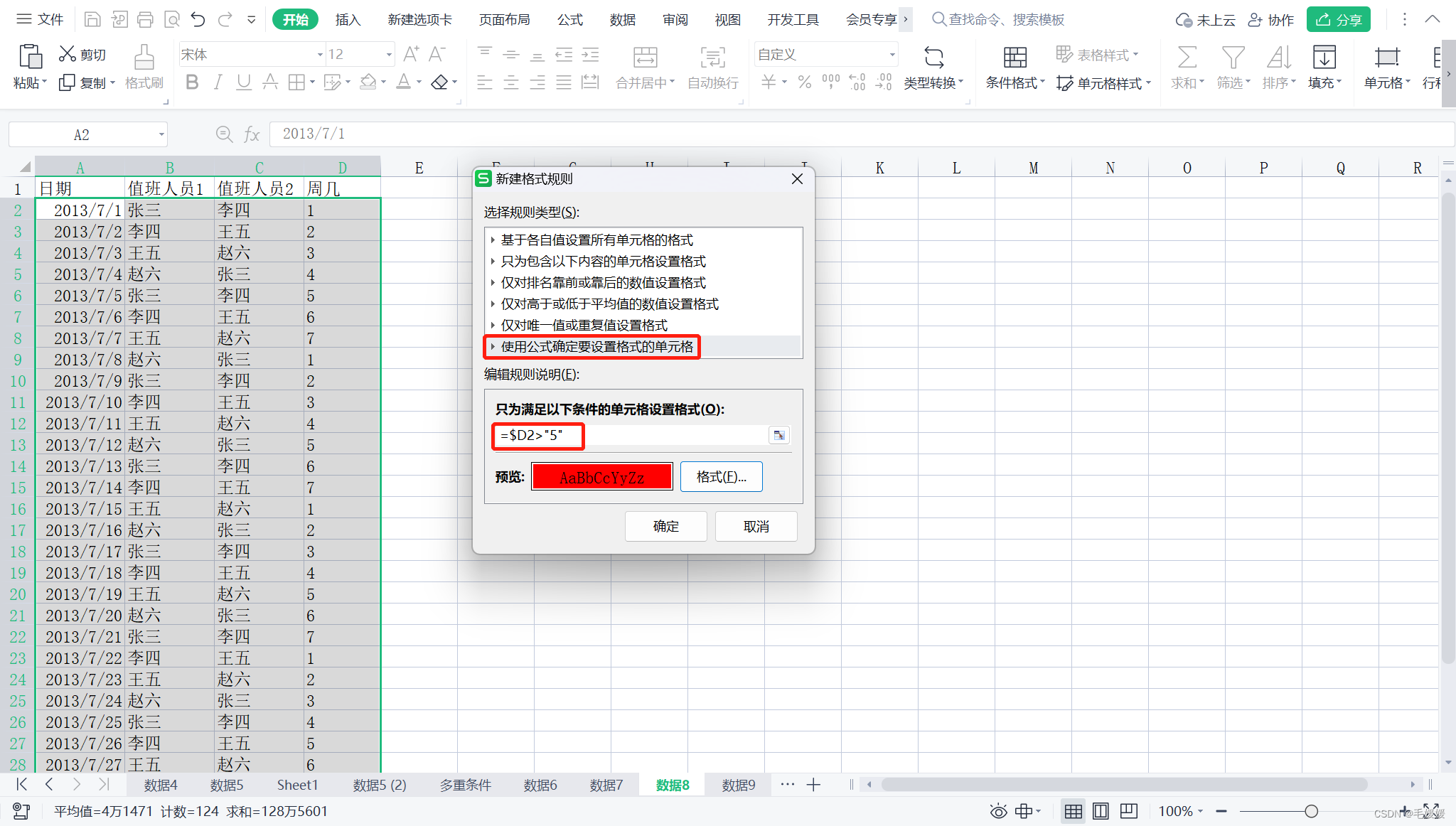Expand the number format dropdown 自定义
This screenshot has height=826, width=1456.
point(892,55)
